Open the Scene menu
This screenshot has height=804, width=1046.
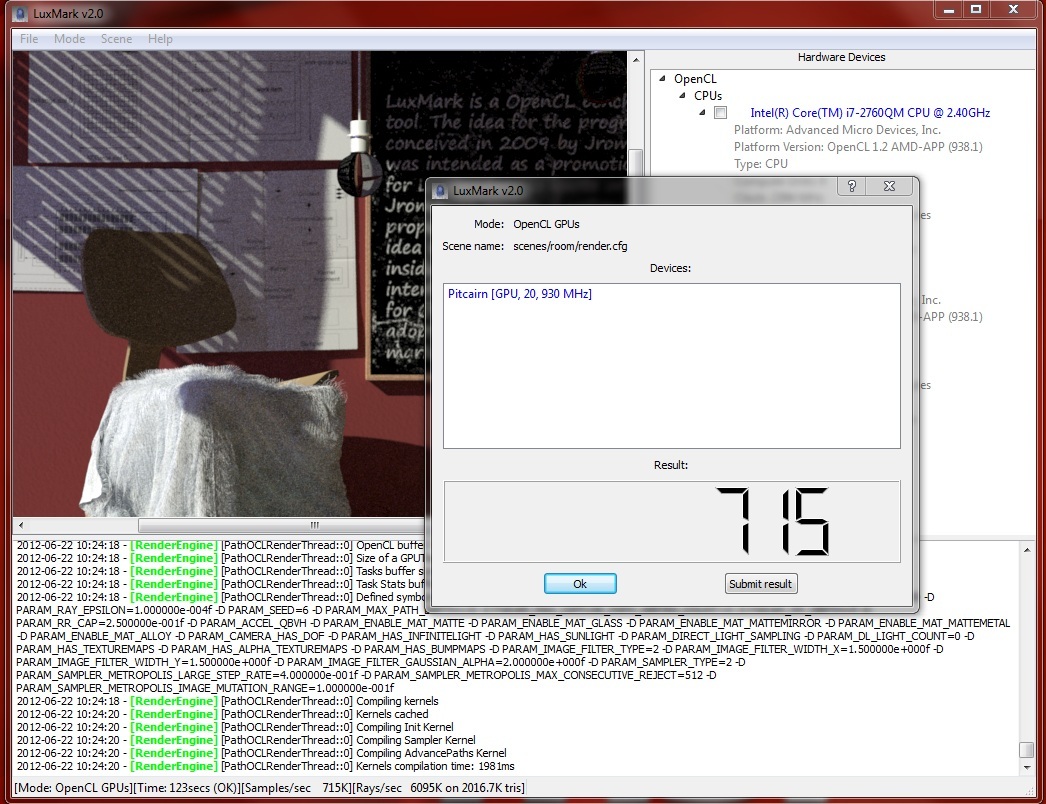click(x=116, y=39)
